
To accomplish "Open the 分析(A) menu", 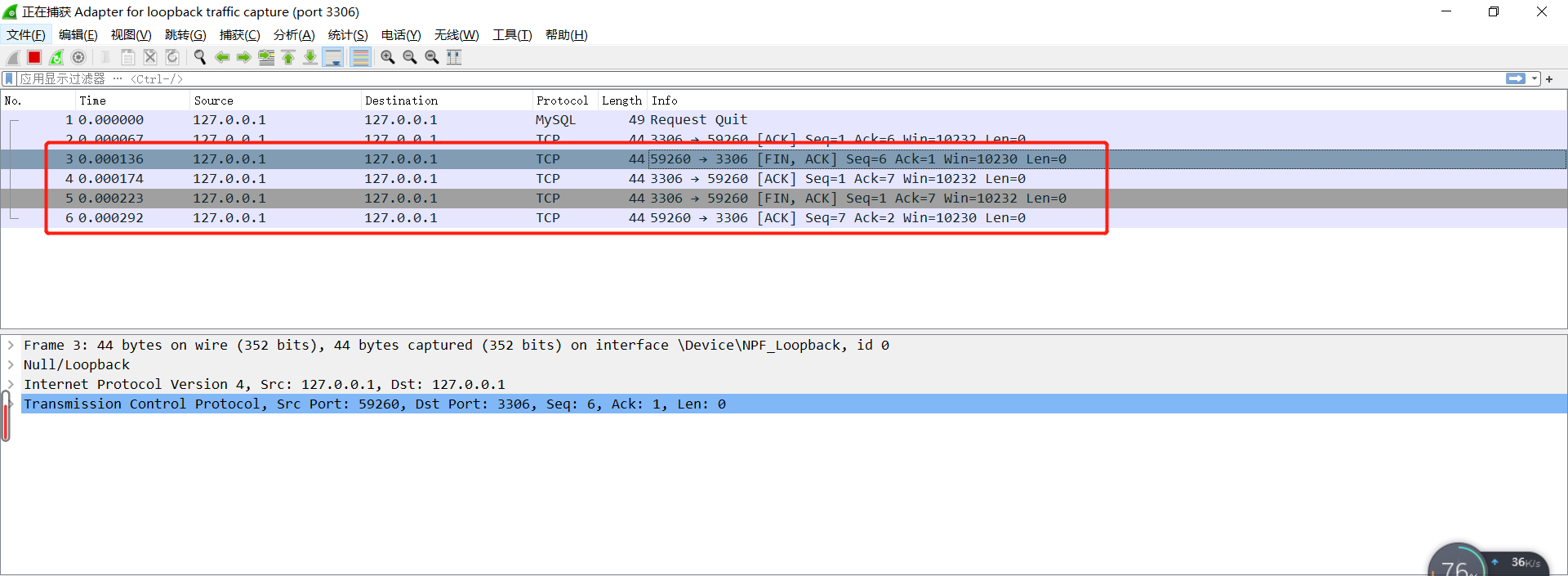I will (x=294, y=35).
